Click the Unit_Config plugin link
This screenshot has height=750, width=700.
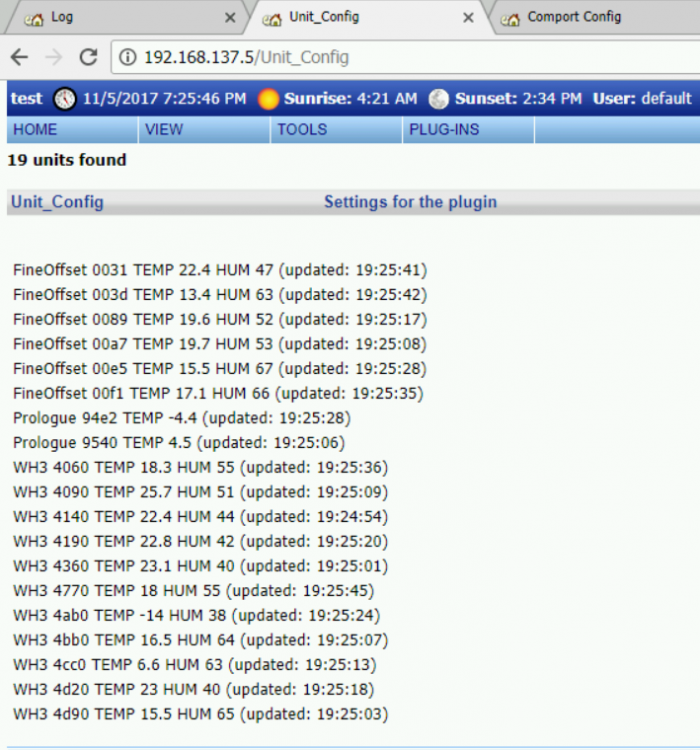57,202
